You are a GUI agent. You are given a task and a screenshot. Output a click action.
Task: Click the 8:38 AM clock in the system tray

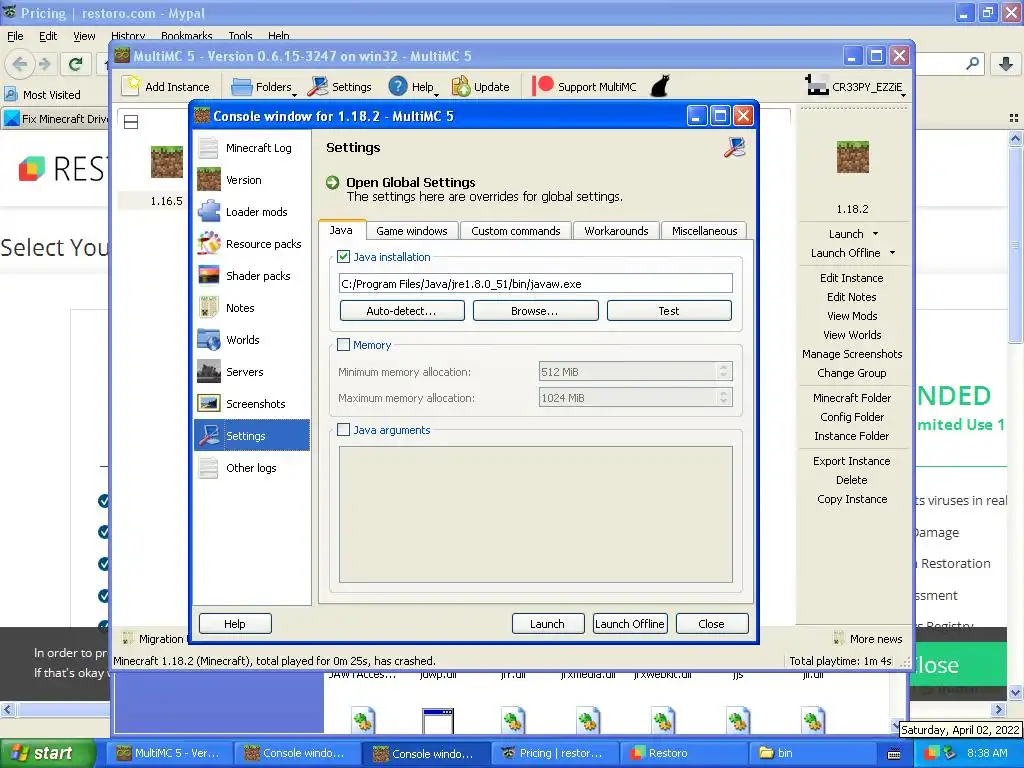[x=987, y=753]
